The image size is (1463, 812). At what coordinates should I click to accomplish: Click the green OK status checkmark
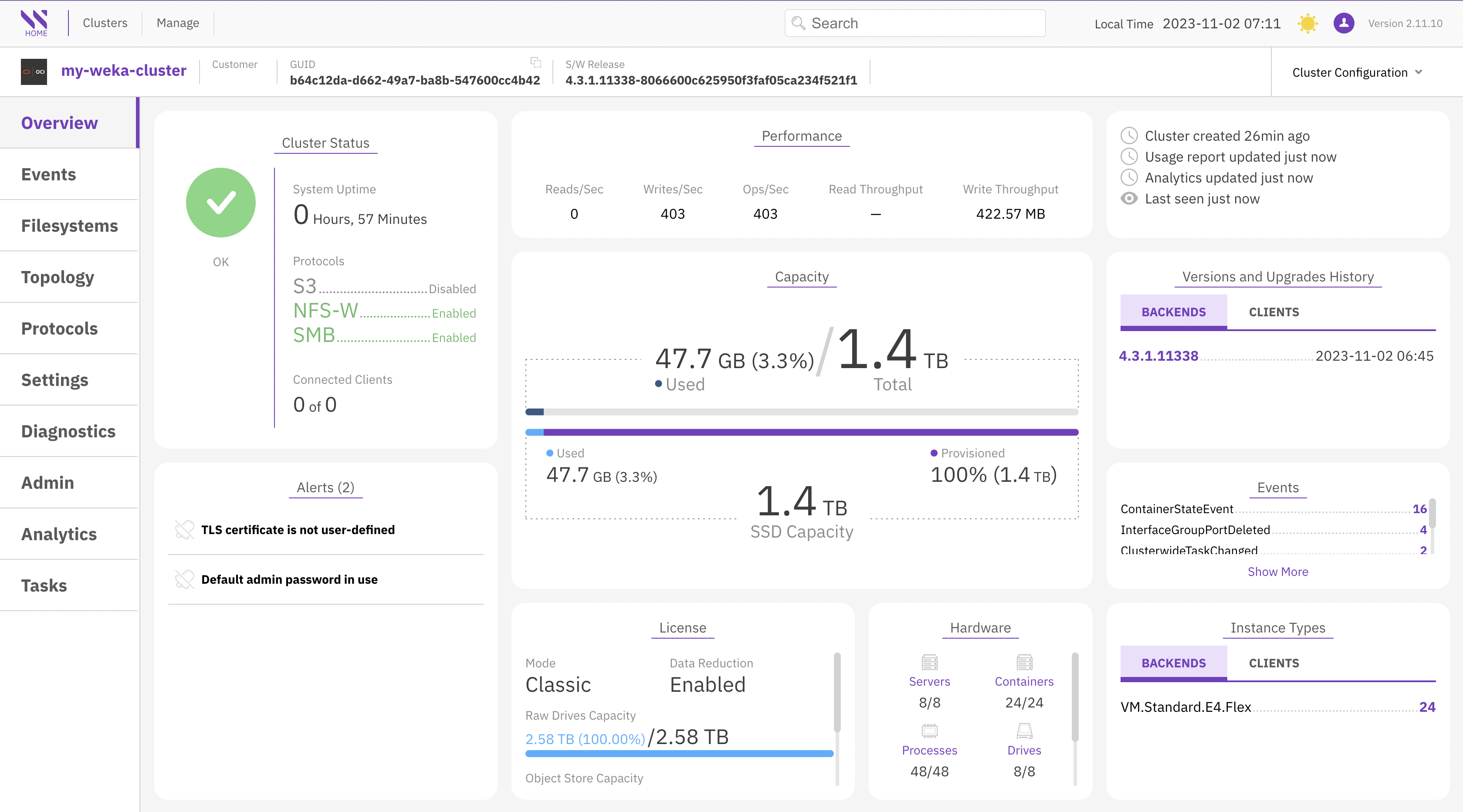click(x=220, y=203)
